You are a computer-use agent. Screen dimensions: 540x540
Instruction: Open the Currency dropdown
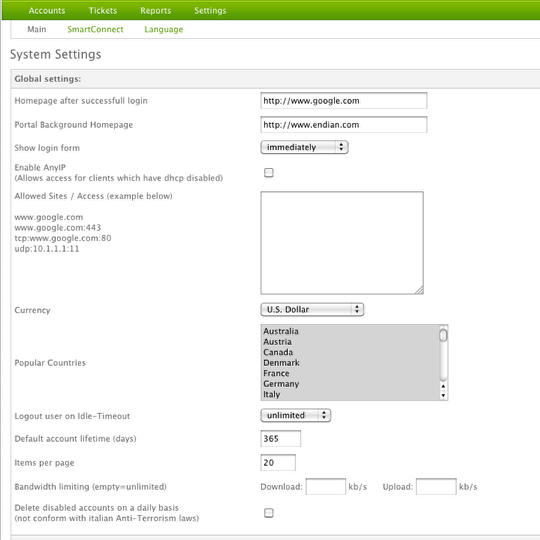point(312,309)
